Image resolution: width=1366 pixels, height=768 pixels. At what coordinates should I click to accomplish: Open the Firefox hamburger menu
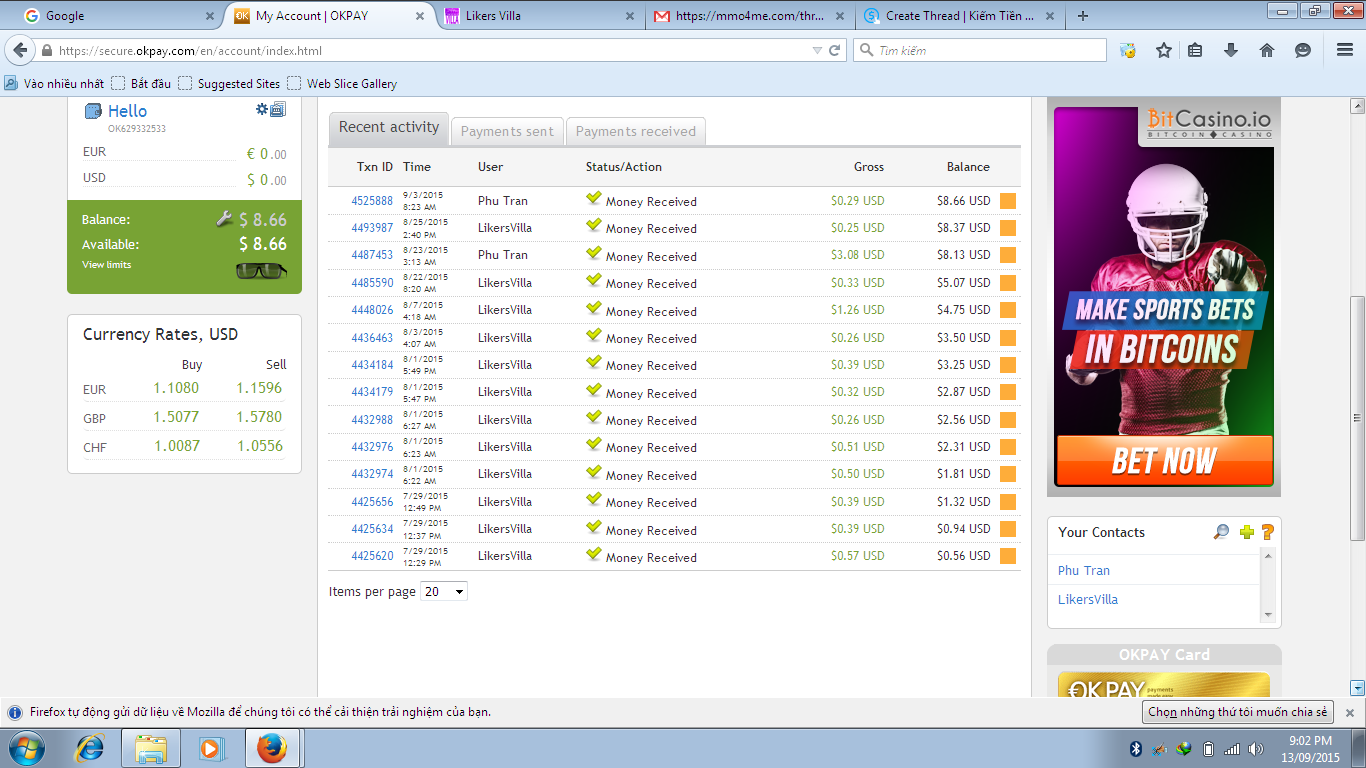coord(1345,50)
